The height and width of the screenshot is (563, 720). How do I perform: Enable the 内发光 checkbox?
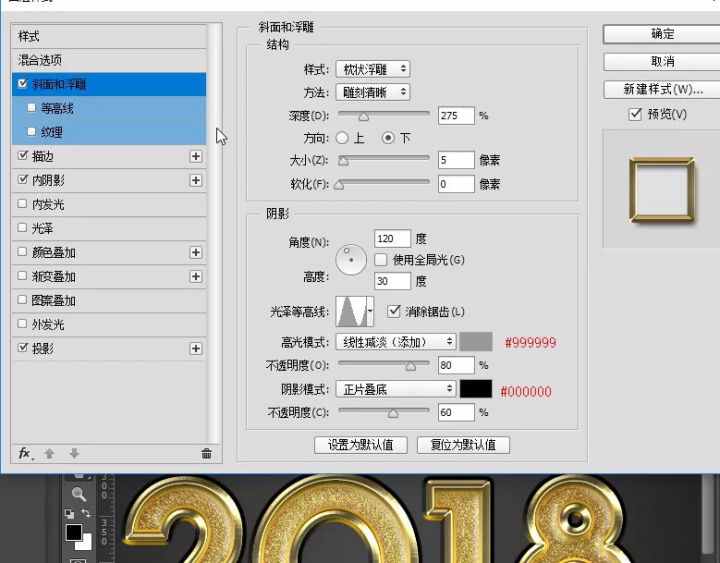tap(22, 203)
